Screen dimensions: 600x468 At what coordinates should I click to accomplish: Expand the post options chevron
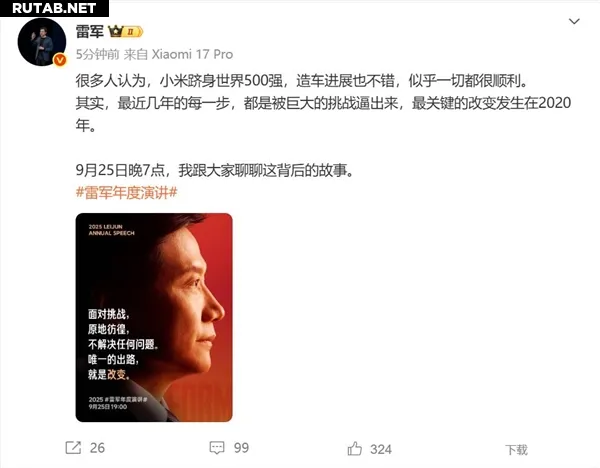574,21
